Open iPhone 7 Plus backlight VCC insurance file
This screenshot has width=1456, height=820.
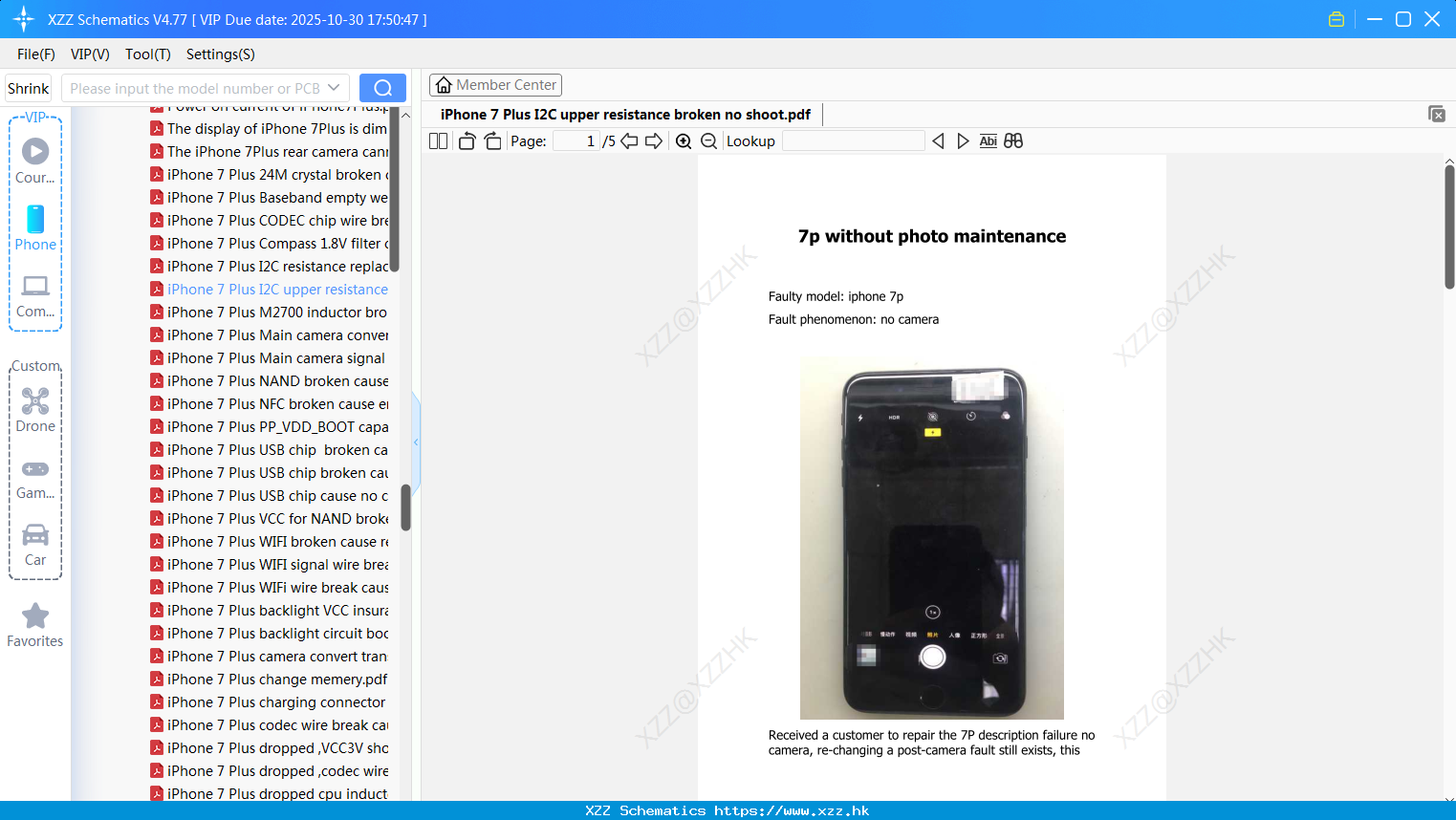pos(270,611)
